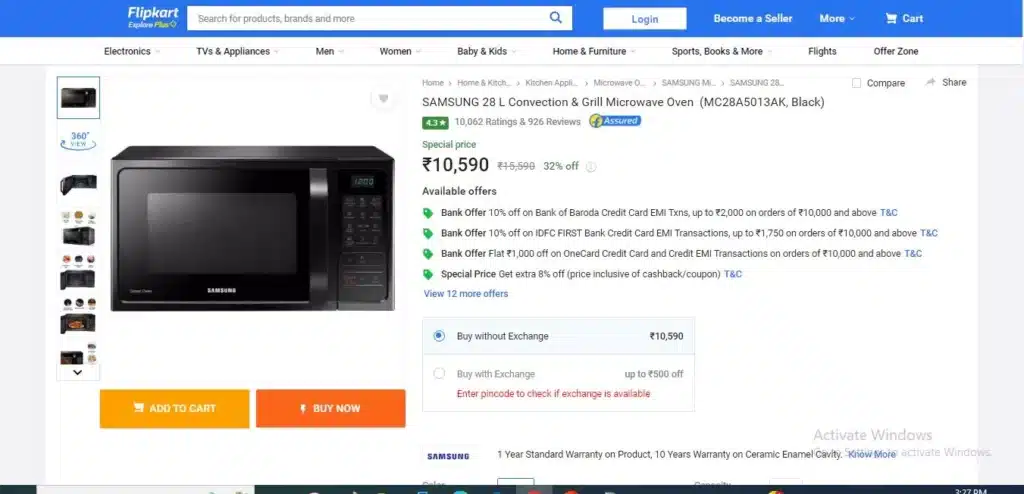Open the Flights menu item

coord(822,51)
